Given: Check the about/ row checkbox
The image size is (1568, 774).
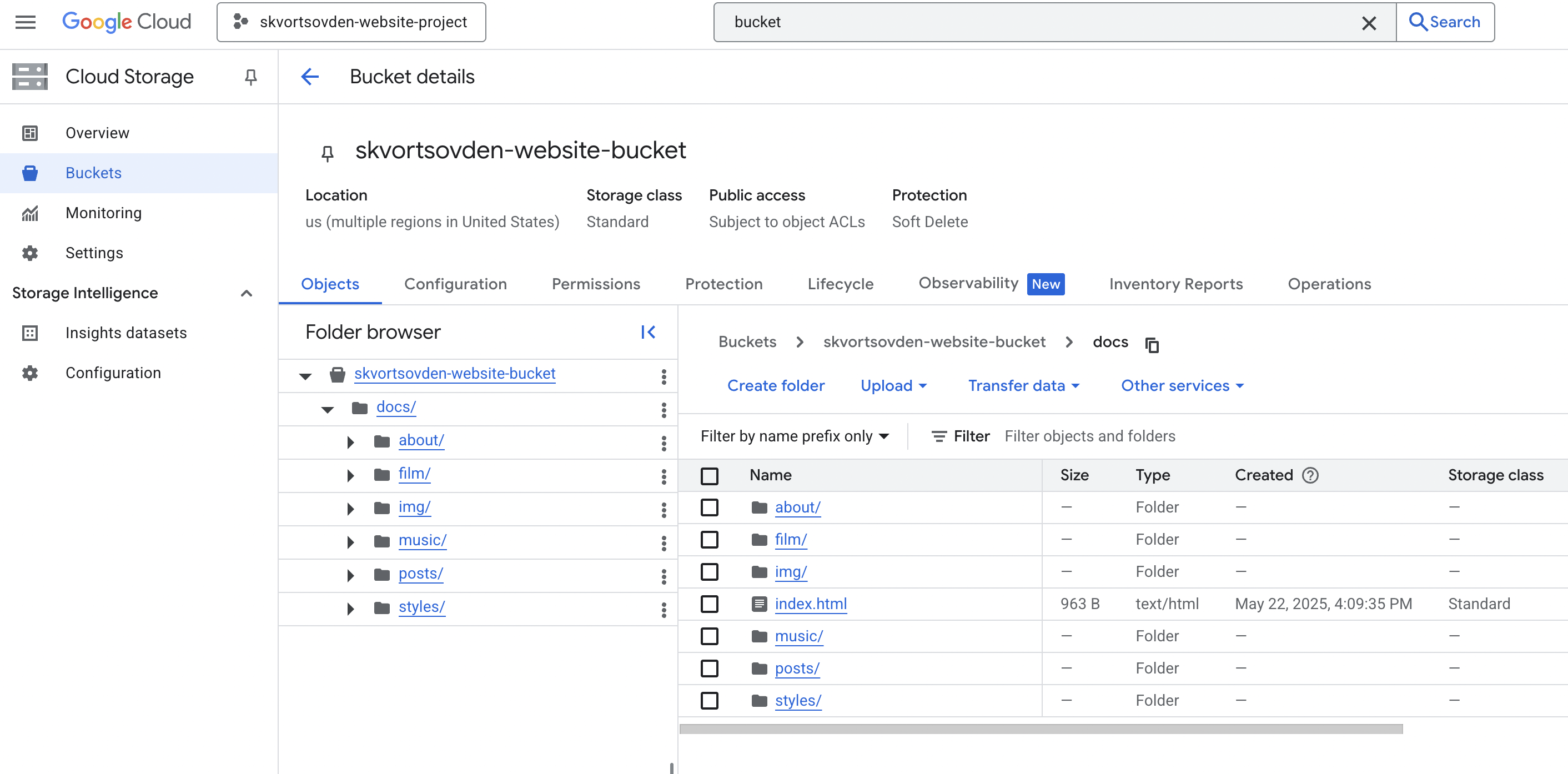Looking at the screenshot, I should coord(709,507).
